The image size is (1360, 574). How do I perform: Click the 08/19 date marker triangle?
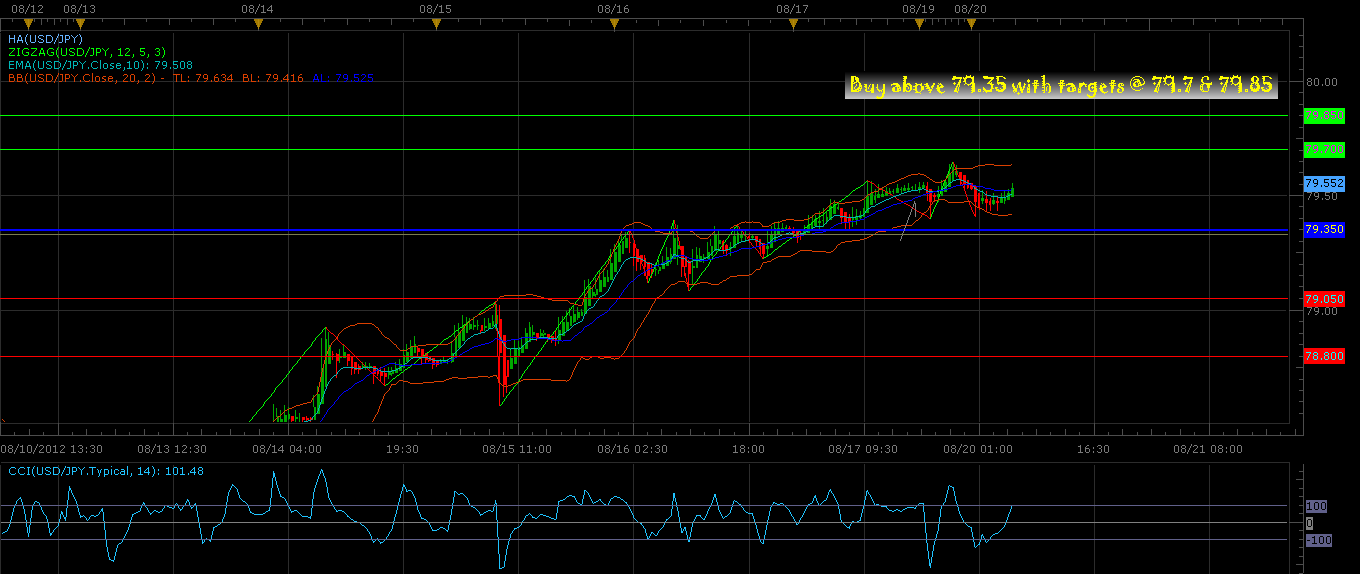[919, 23]
